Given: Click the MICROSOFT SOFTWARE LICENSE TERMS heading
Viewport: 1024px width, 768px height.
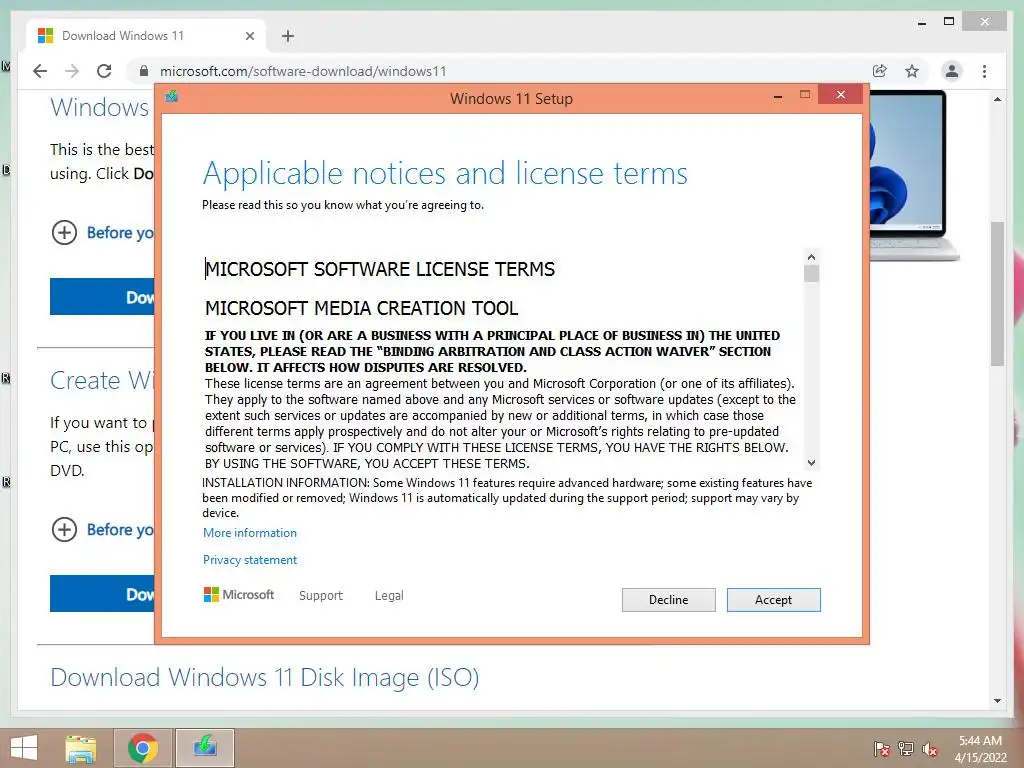Looking at the screenshot, I should point(380,269).
